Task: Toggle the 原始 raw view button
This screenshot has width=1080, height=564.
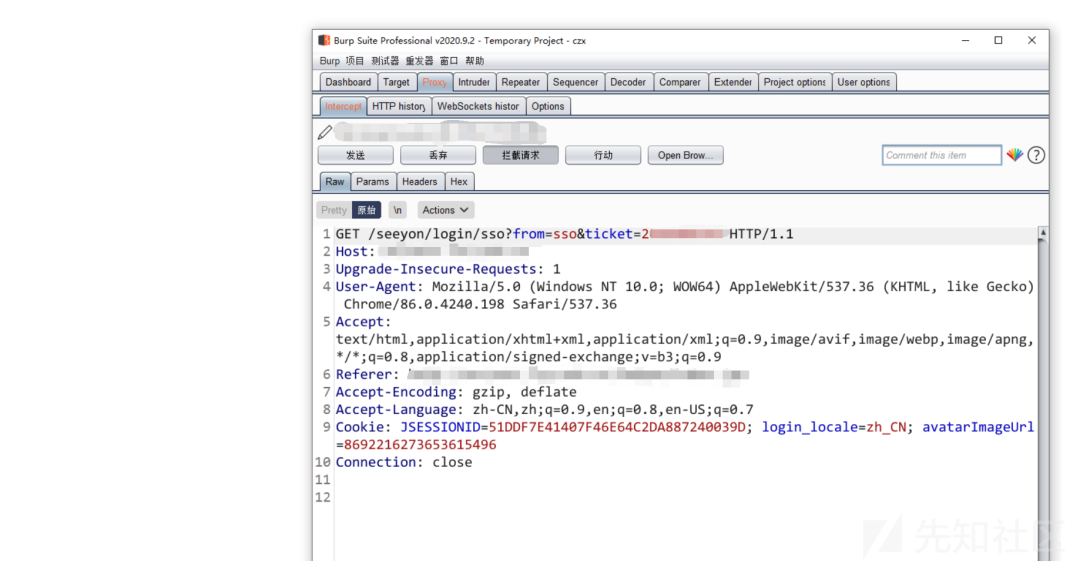Action: coord(366,210)
